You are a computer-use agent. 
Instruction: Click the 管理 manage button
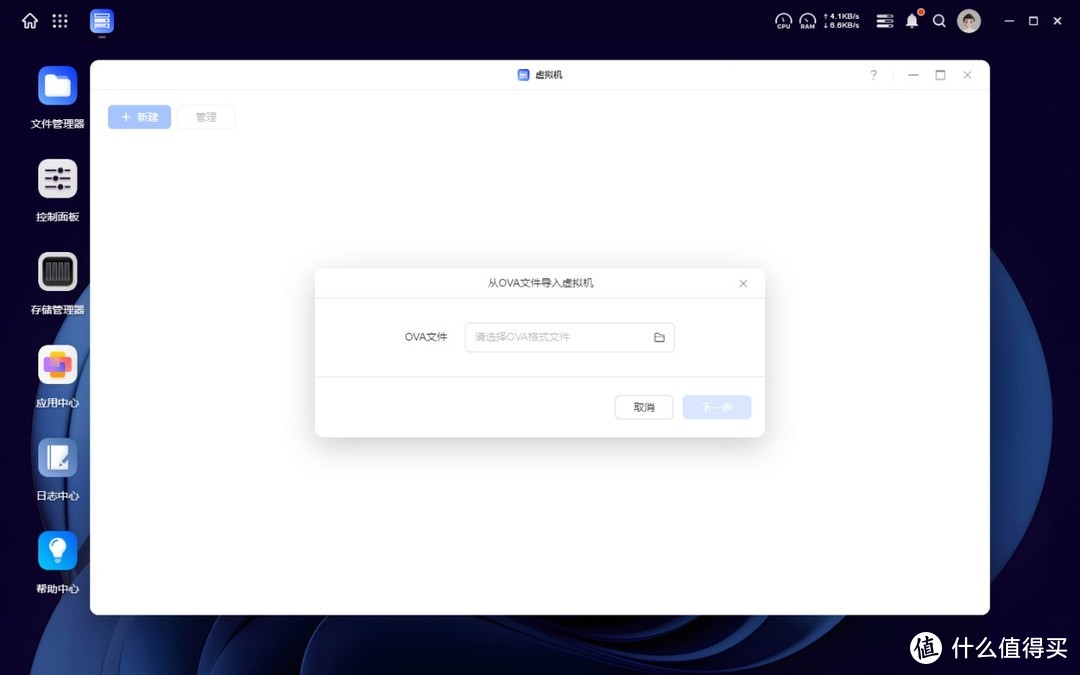[x=206, y=117]
